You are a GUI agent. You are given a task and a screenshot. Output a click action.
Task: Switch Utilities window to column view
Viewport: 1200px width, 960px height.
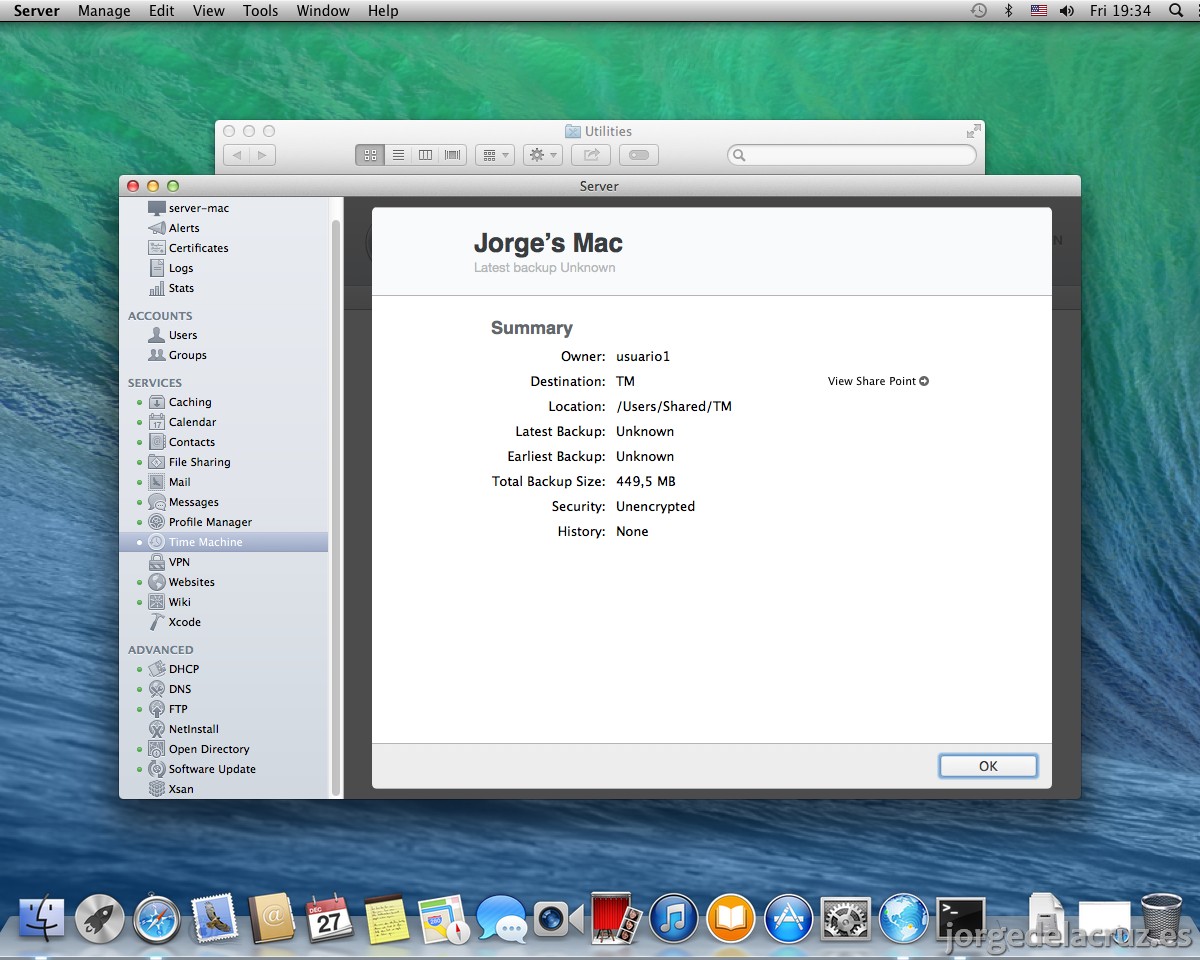click(x=425, y=155)
